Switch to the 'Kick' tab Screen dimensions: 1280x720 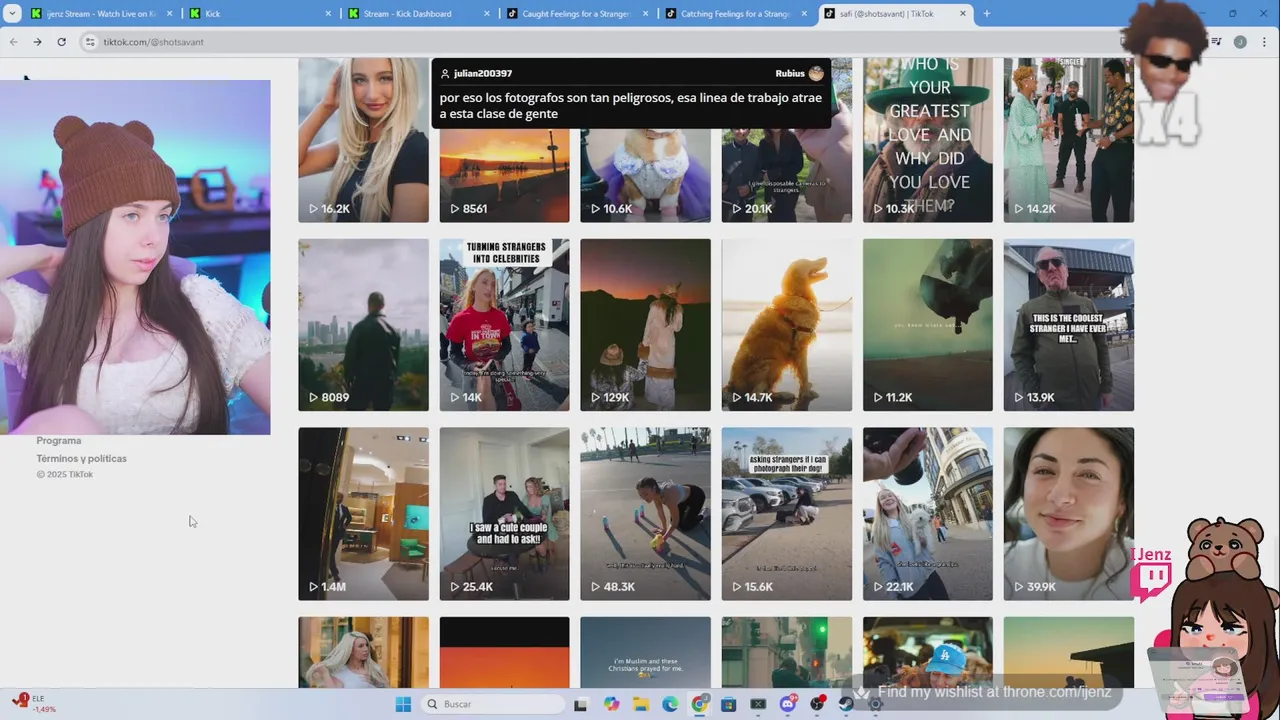click(x=260, y=14)
